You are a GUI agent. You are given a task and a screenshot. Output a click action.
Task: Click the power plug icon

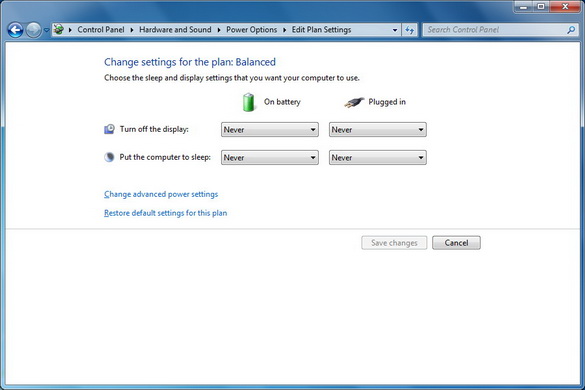(x=354, y=102)
